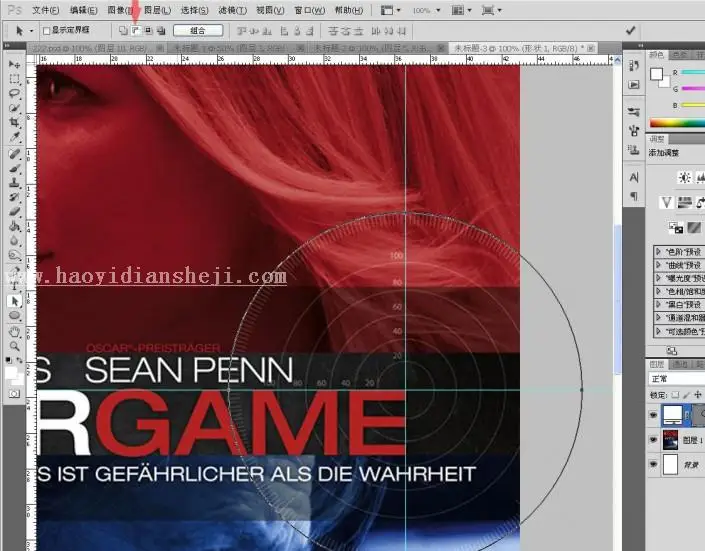
Task: Click the 组合 button
Action: pos(198,31)
